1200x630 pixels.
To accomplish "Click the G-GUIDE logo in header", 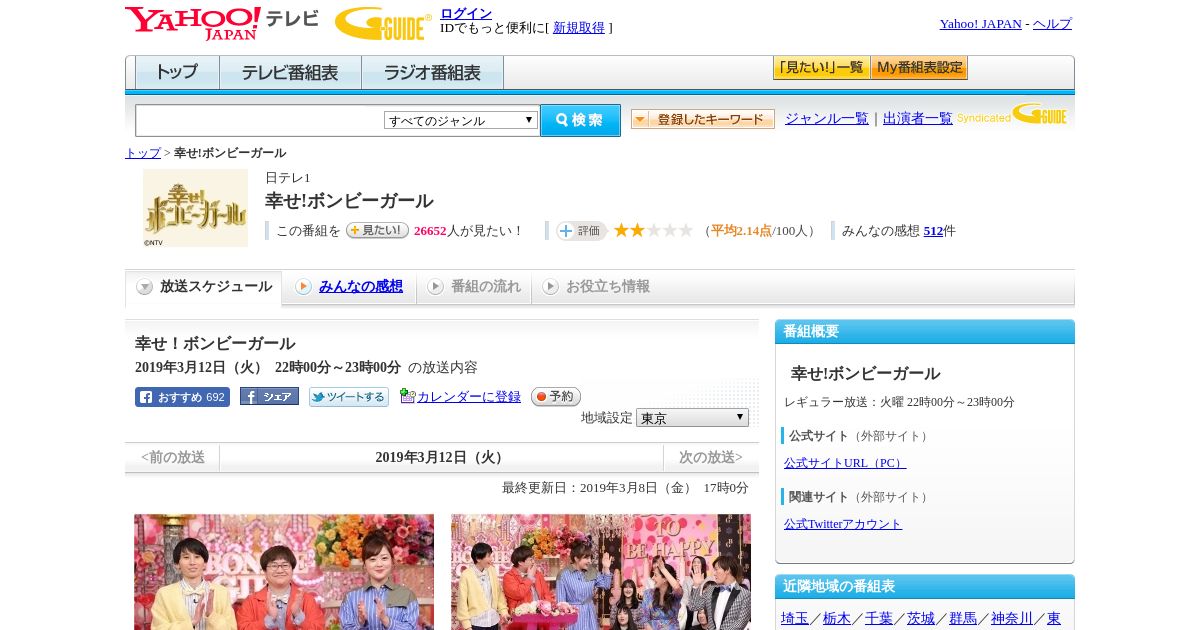I will (383, 23).
